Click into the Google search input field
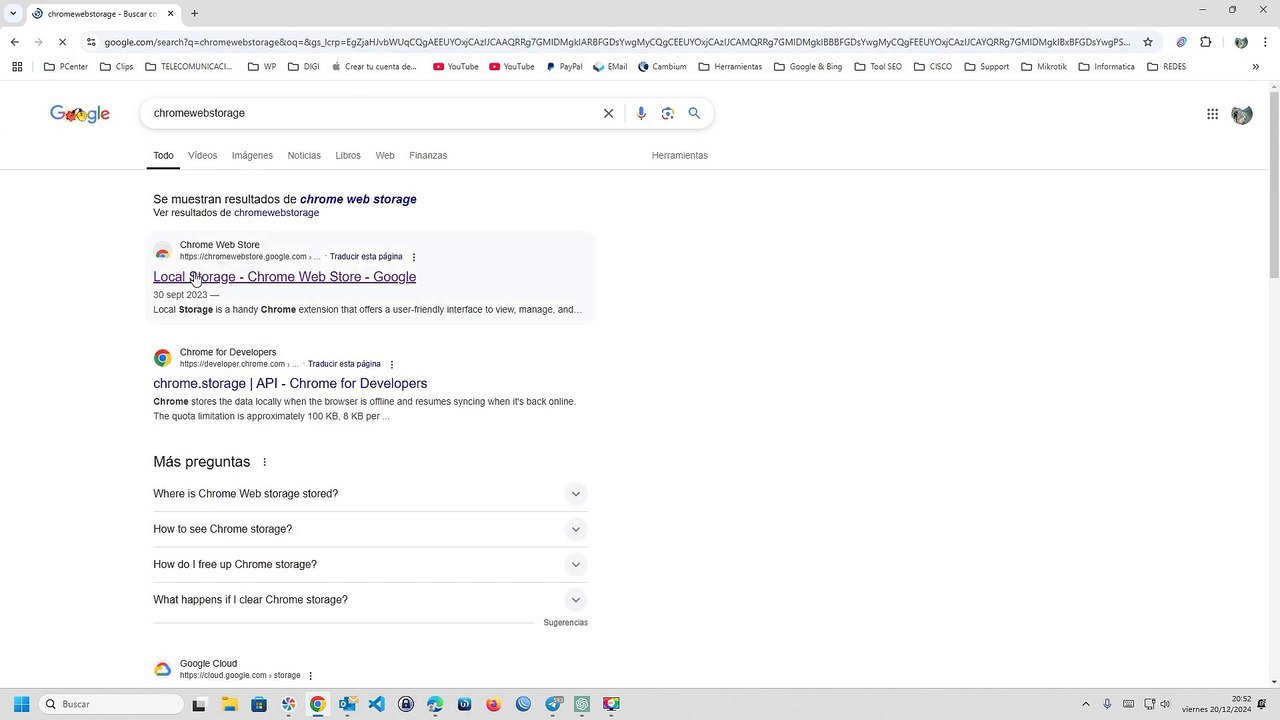The width and height of the screenshot is (1280, 720). tap(370, 113)
